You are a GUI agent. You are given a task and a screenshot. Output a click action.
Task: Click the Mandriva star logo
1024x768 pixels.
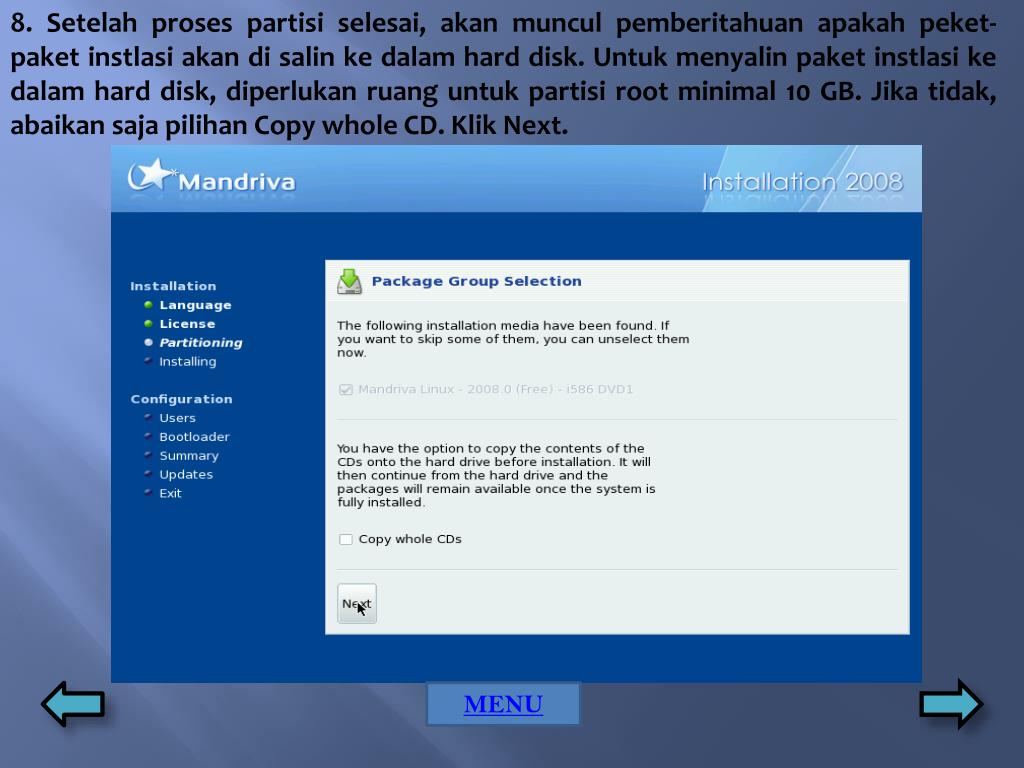click(151, 175)
